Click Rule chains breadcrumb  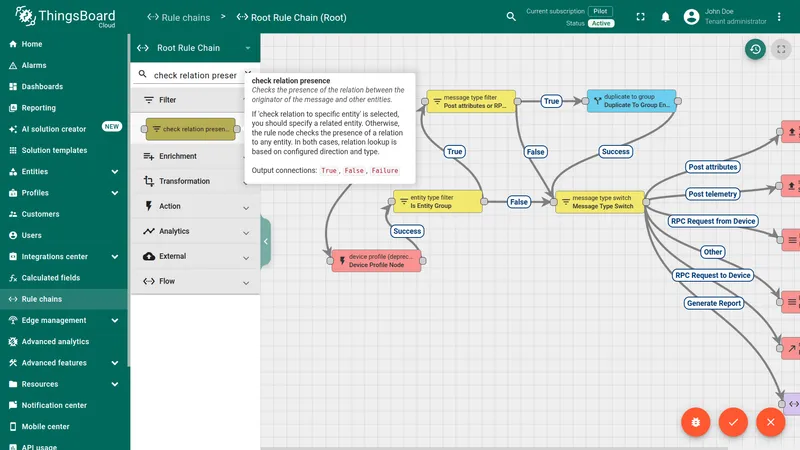pos(179,17)
